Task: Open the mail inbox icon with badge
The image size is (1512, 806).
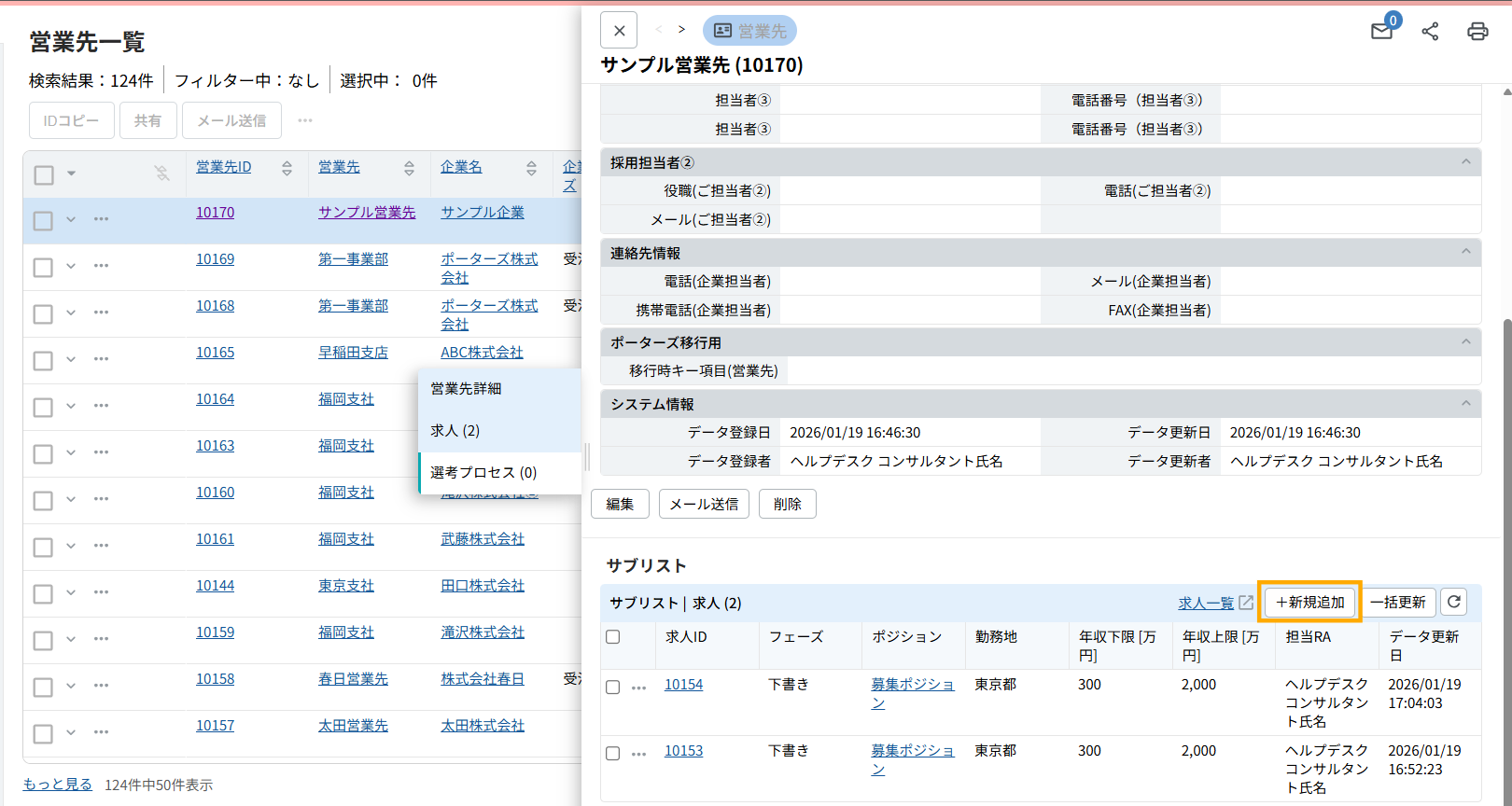Action: (1382, 31)
